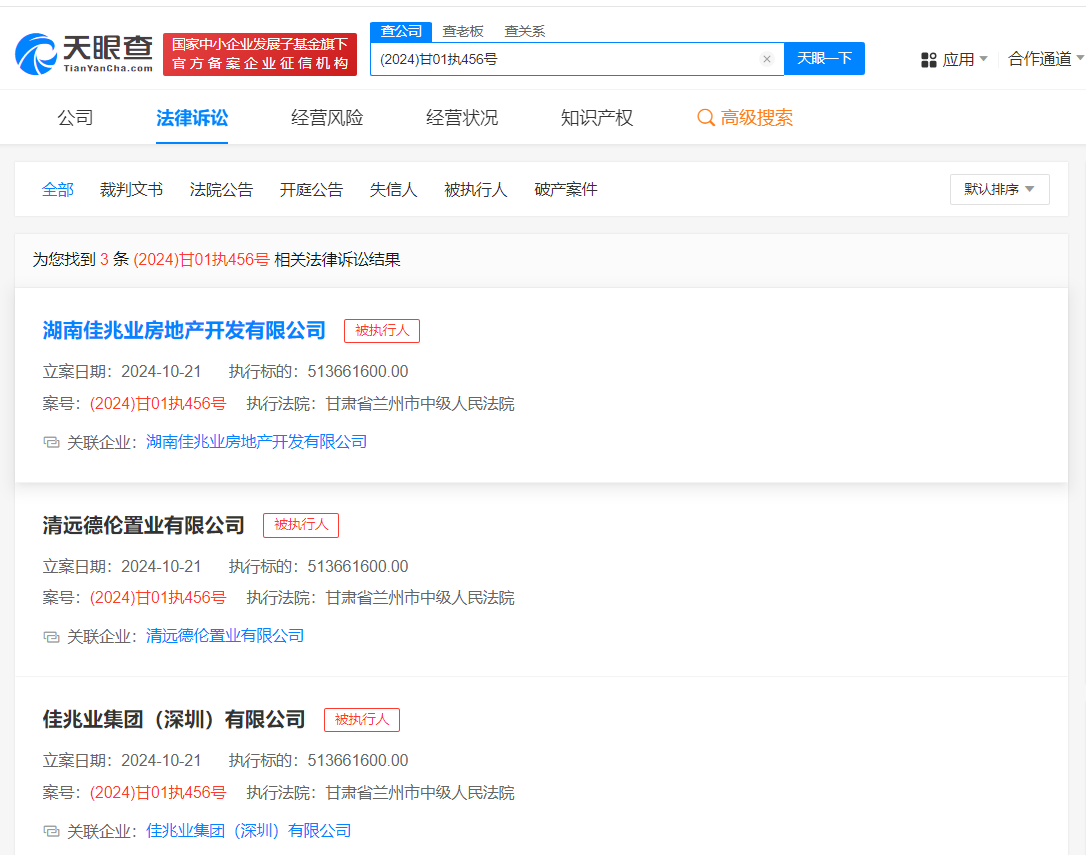1086x855 pixels.
Task: Click the search input field
Action: pyautogui.click(x=565, y=59)
